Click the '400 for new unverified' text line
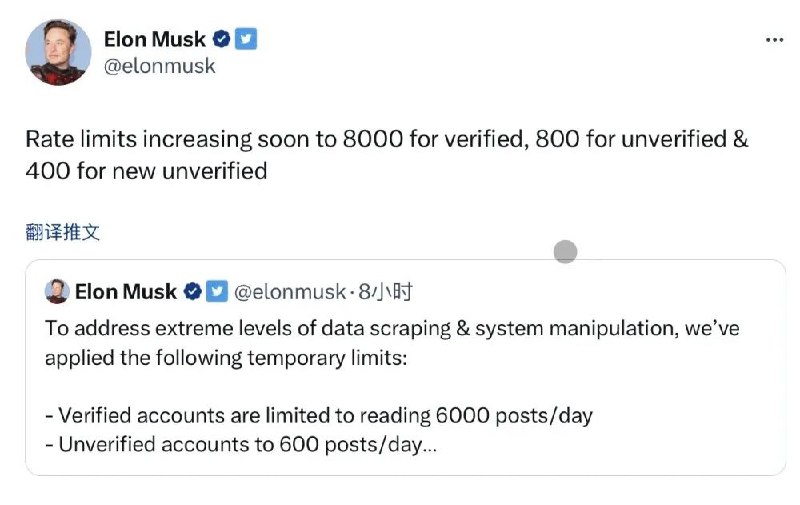 coord(146,171)
